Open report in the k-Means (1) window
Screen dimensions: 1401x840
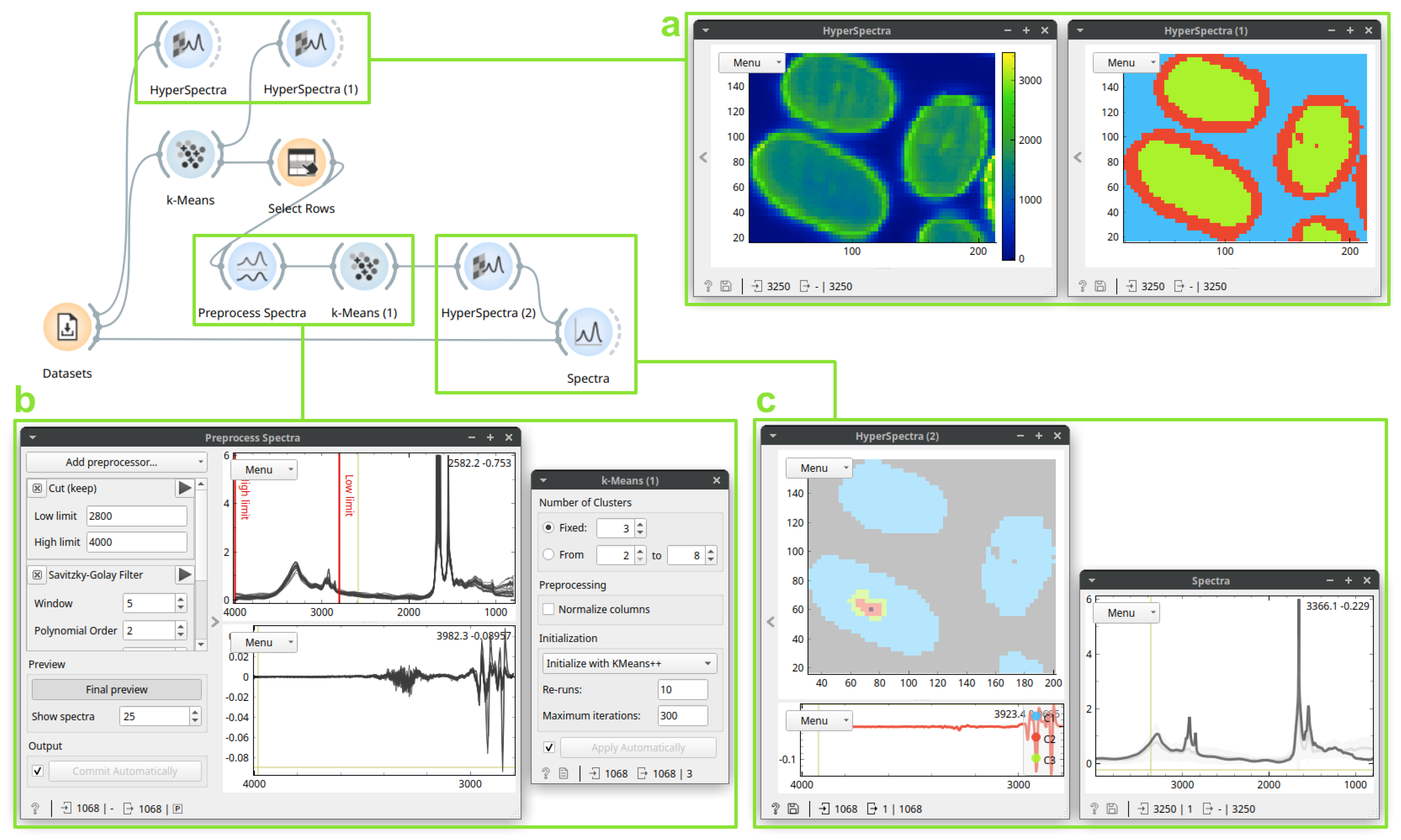563,774
